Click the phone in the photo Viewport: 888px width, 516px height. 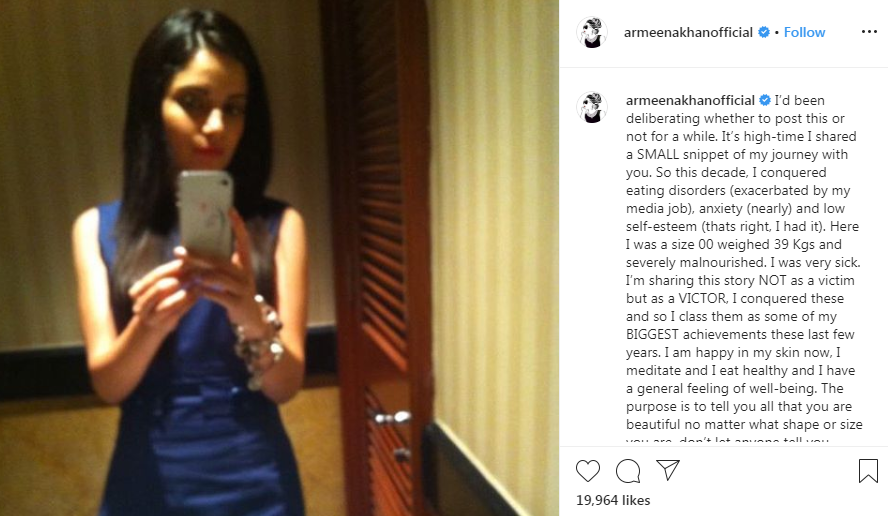tap(206, 215)
